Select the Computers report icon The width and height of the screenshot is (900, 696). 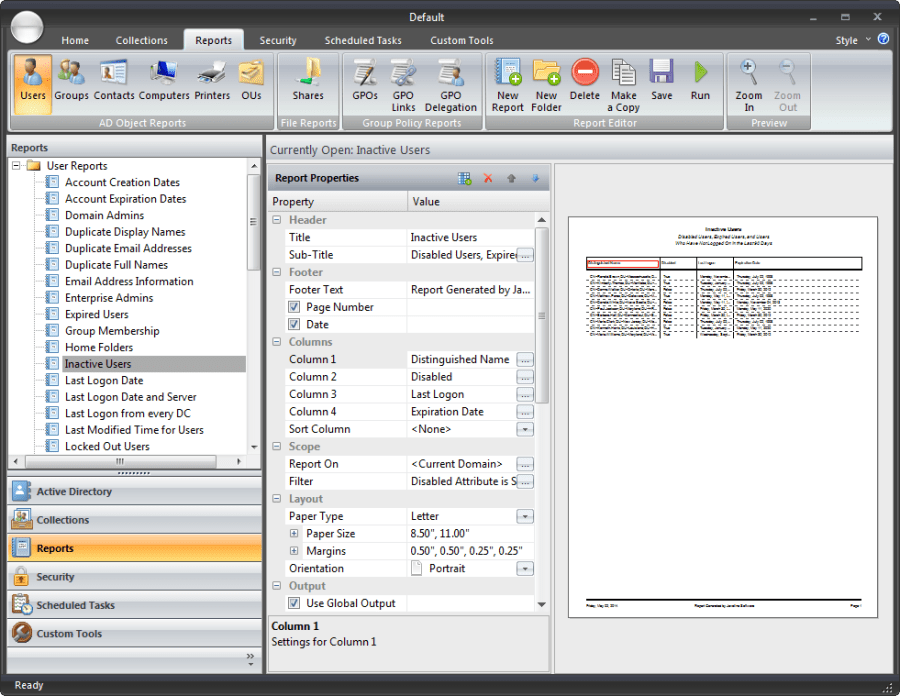click(x=163, y=80)
